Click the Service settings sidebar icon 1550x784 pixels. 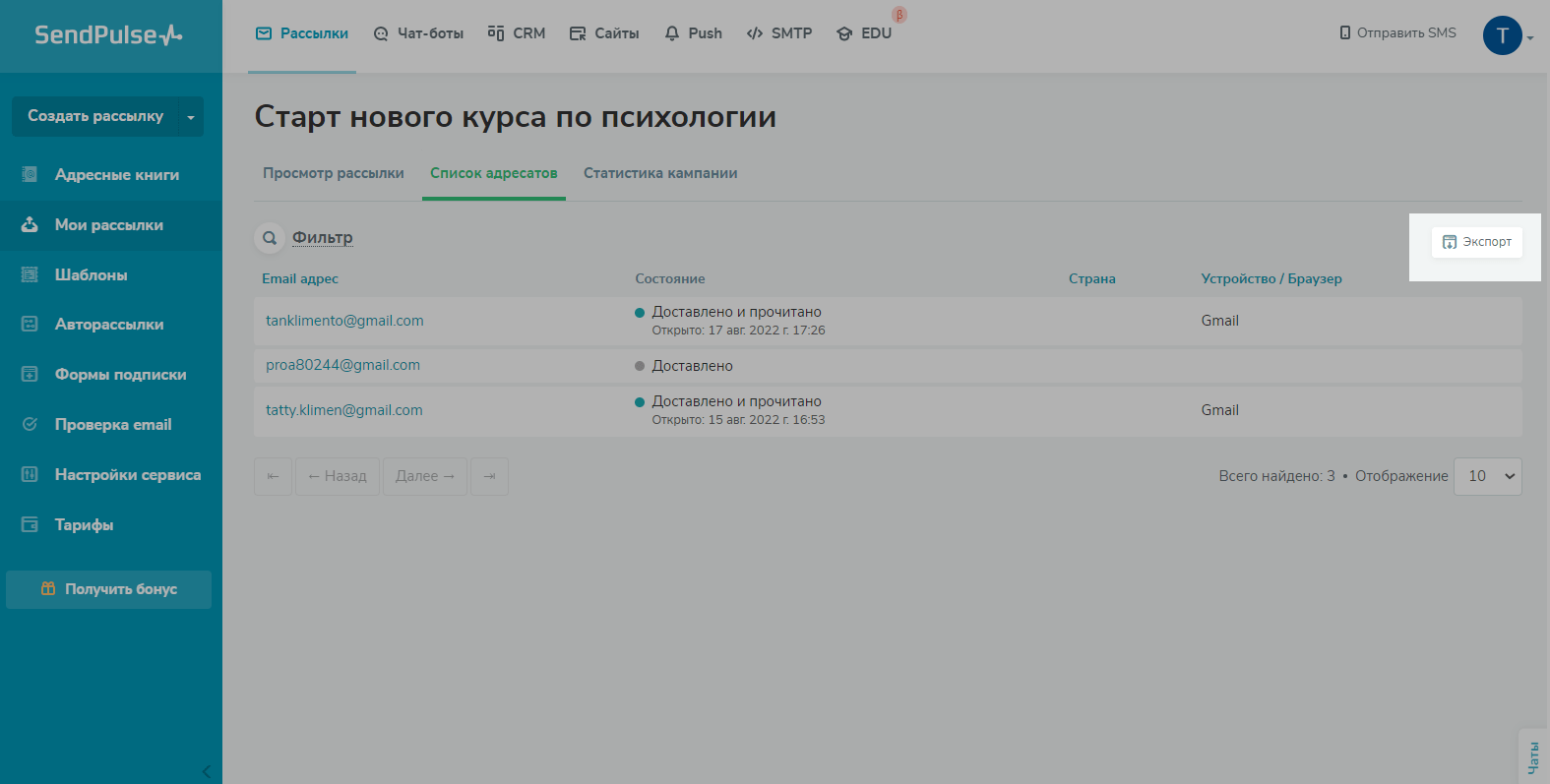(30, 474)
